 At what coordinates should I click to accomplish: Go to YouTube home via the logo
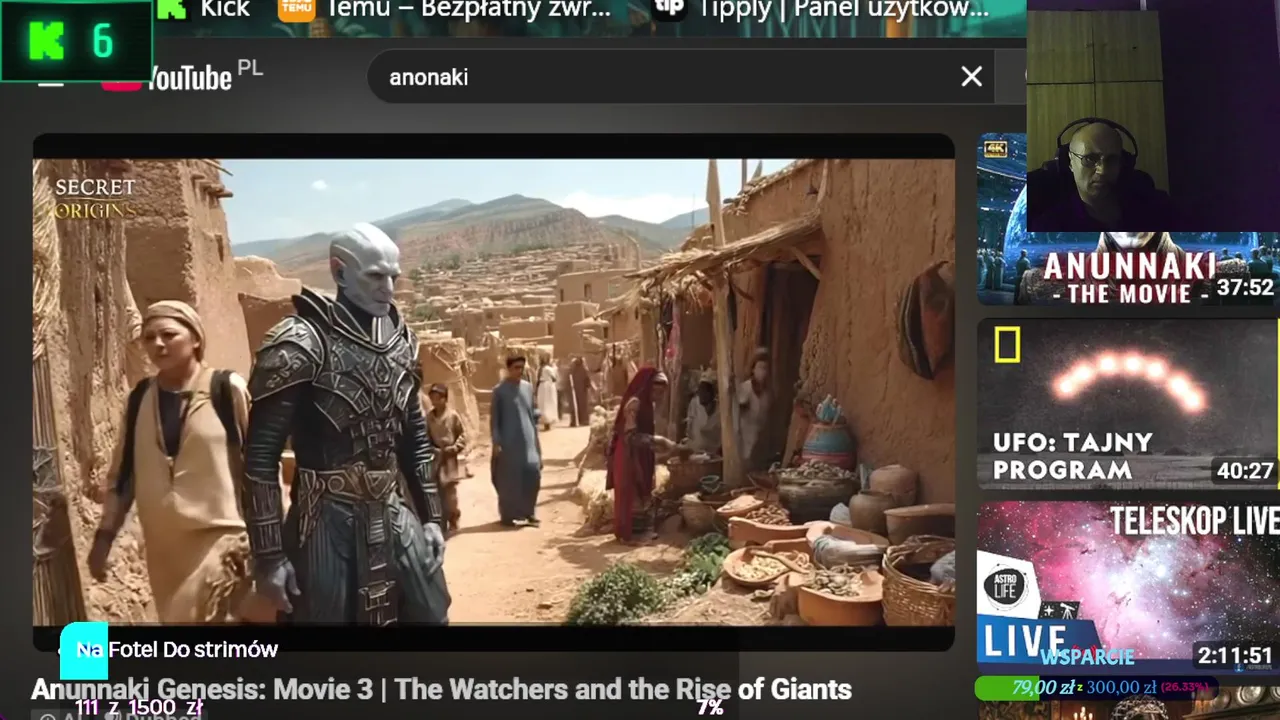click(x=167, y=77)
